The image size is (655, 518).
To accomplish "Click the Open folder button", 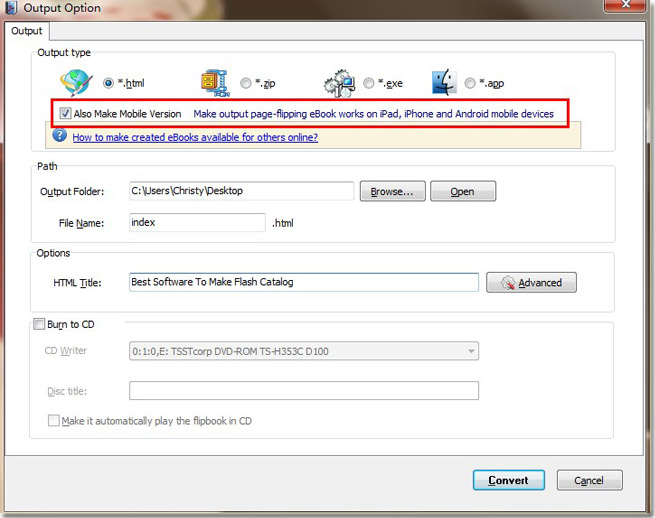I will point(463,191).
